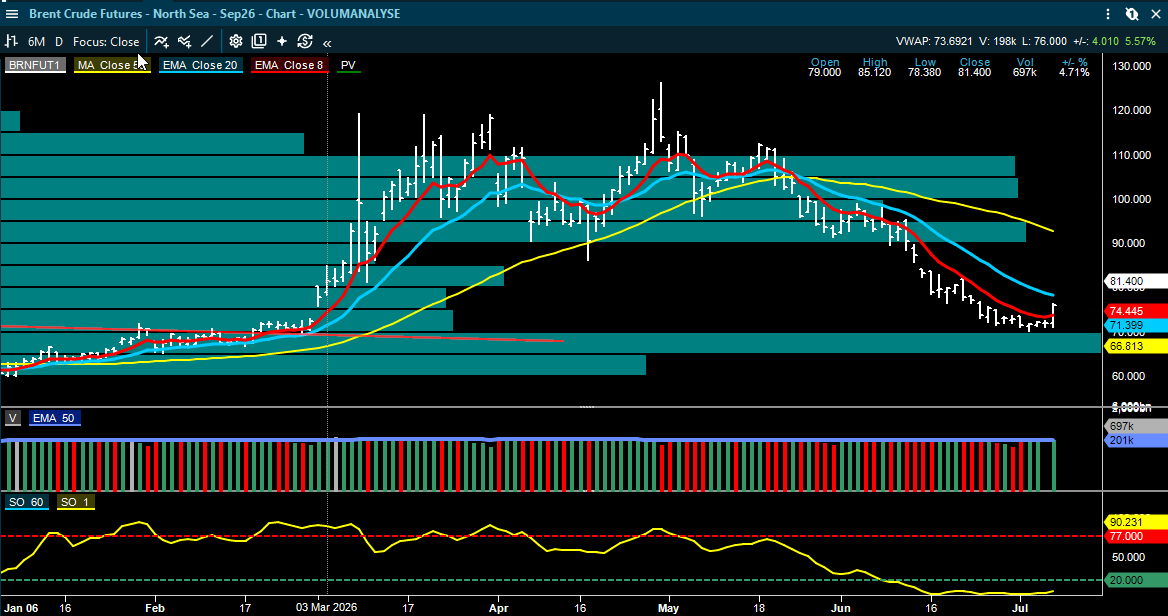
Task: Select the BRNFUT1 series legend
Action: [x=34, y=65]
